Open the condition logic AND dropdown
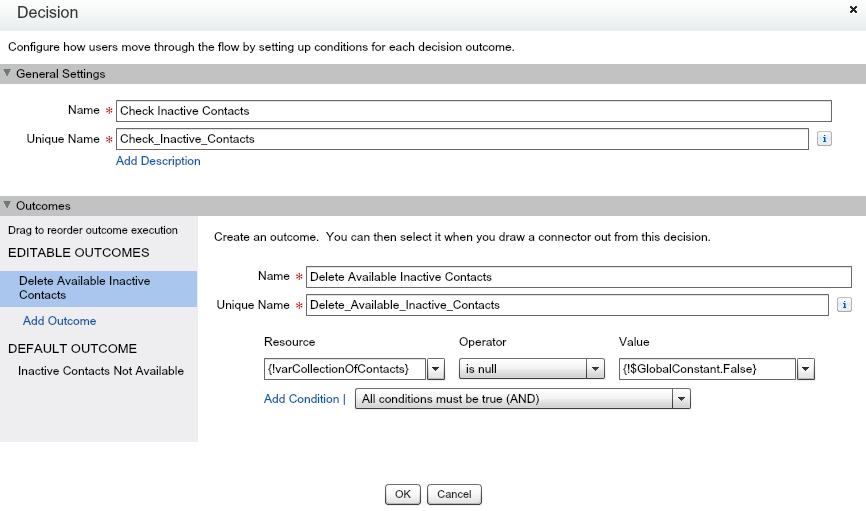Image resolution: width=866 pixels, height=511 pixels. click(522, 399)
